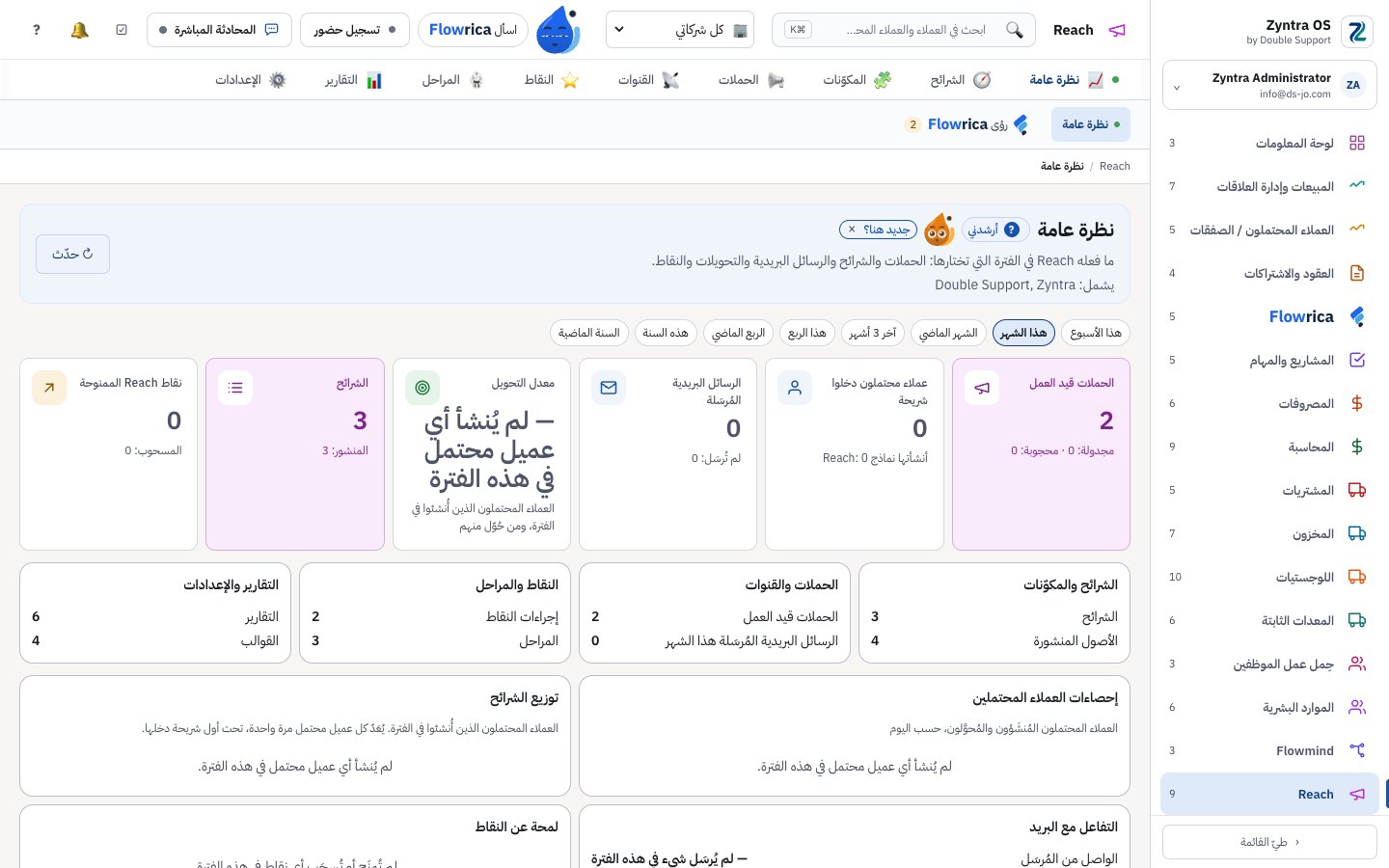Click the person icon on عملاء محتملون card
The width and height of the screenshot is (1389, 868).
(x=795, y=388)
